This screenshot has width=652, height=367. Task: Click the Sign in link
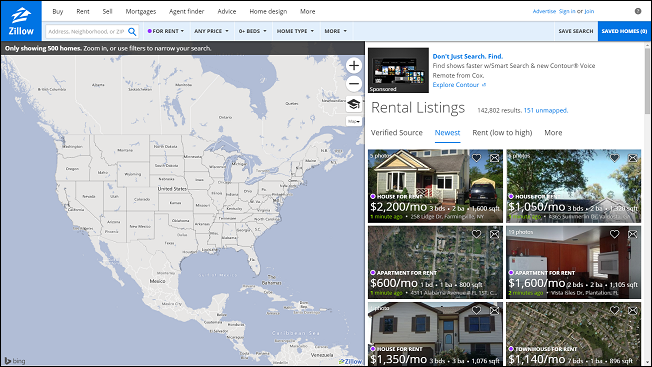pos(567,11)
